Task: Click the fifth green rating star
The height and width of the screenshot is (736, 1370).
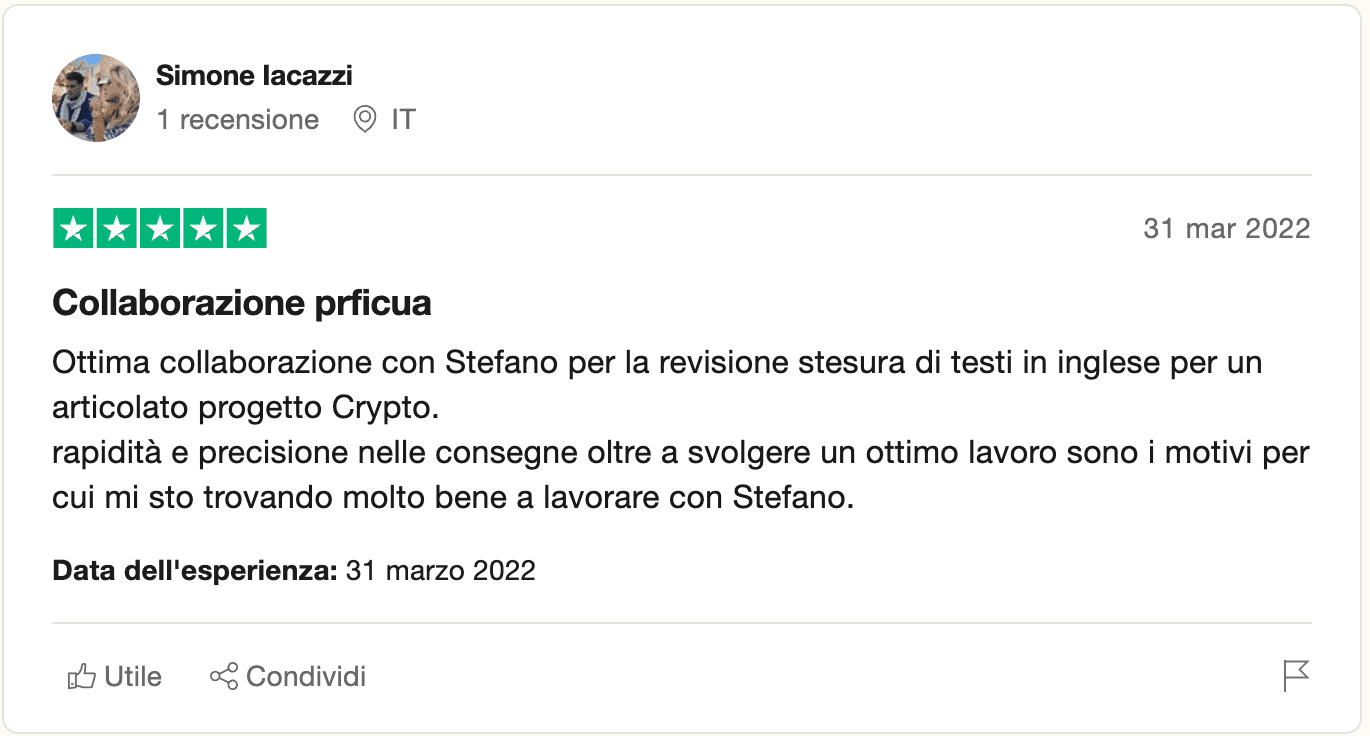Action: (x=247, y=228)
